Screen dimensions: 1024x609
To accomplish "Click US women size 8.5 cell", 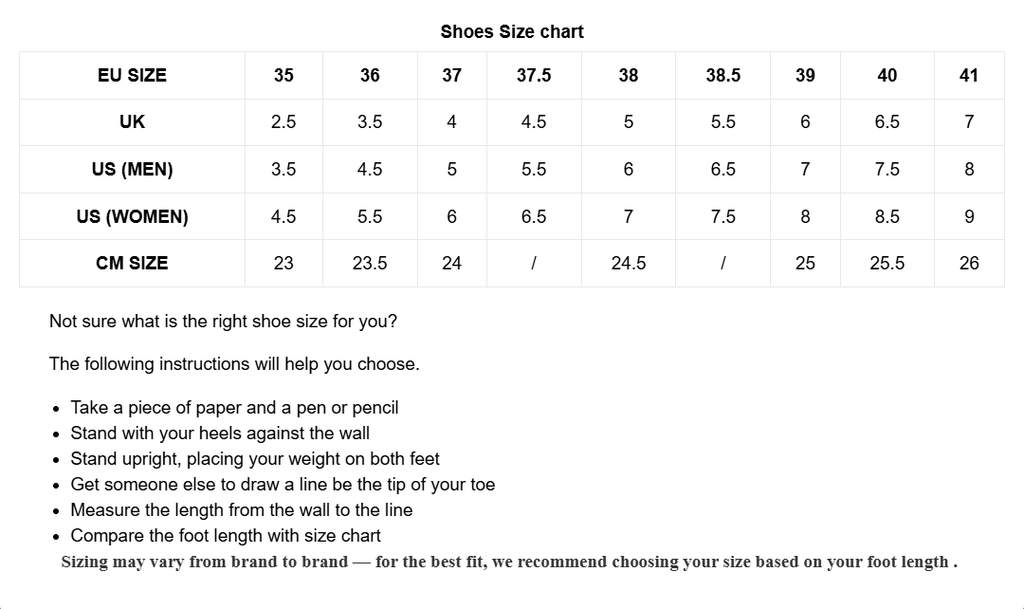I will click(x=887, y=216).
